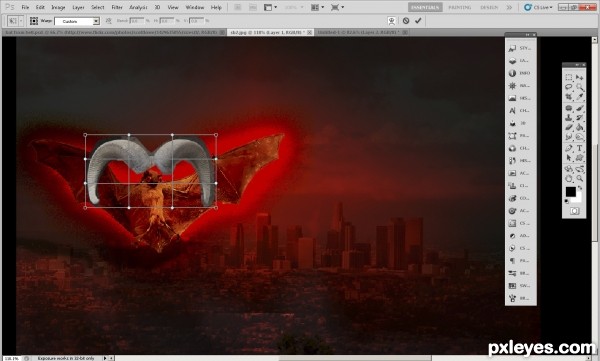This screenshot has height=361, width=600.
Task: Toggle reference point location grid
Action: point(34,21)
